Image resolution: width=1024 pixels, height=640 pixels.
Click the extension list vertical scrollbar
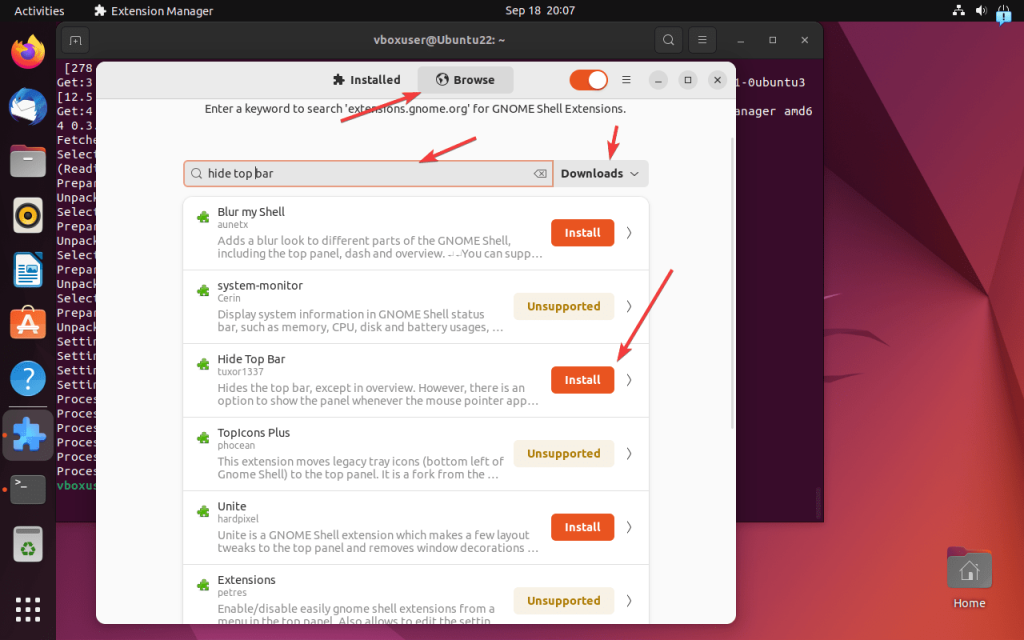click(x=732, y=280)
